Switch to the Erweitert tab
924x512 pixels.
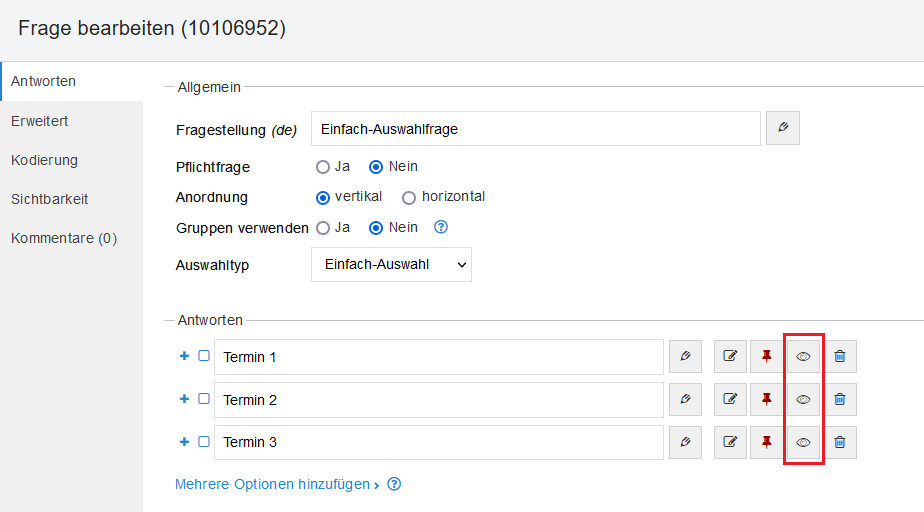40,121
